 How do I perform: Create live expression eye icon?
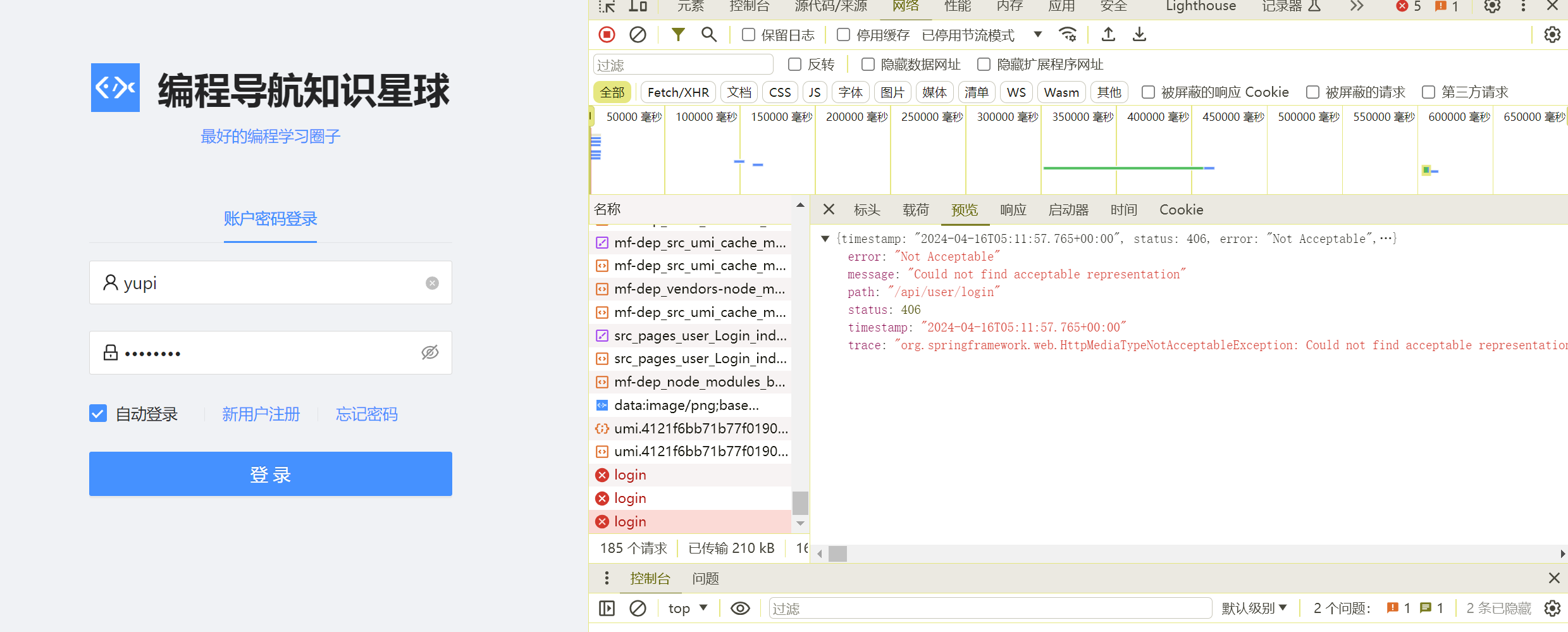click(x=740, y=608)
